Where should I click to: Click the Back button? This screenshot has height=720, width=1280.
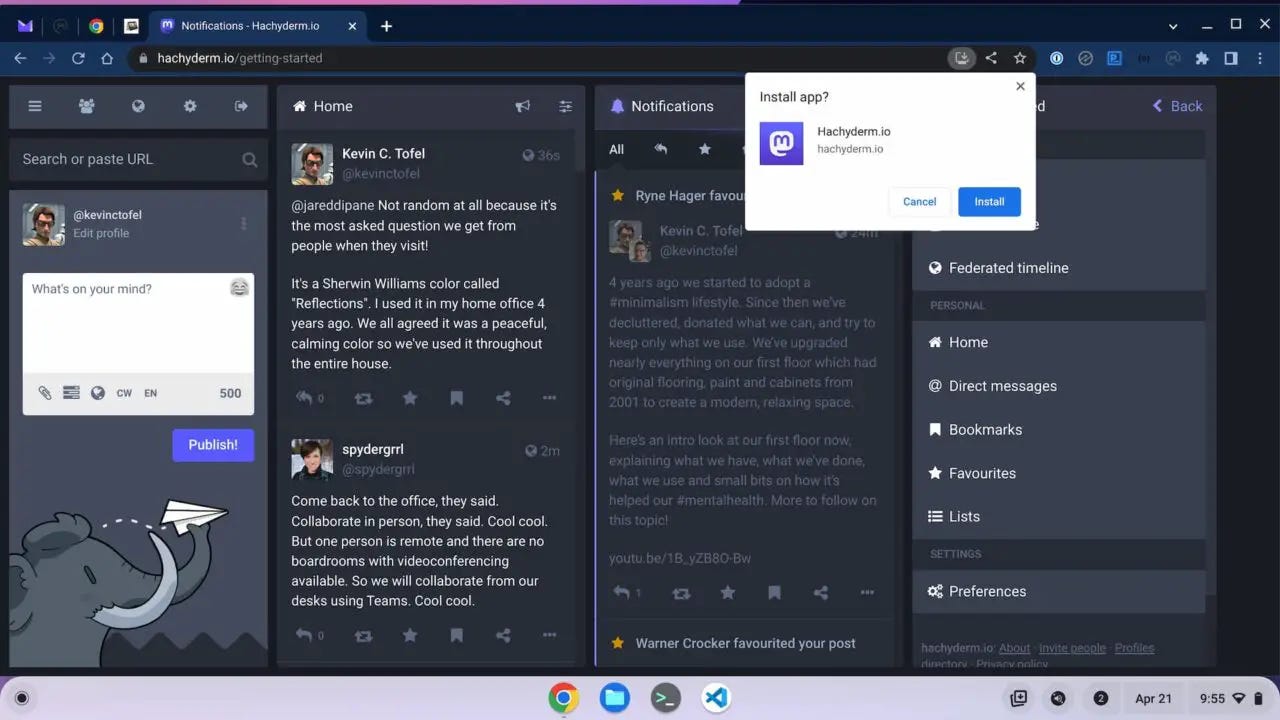point(1177,106)
